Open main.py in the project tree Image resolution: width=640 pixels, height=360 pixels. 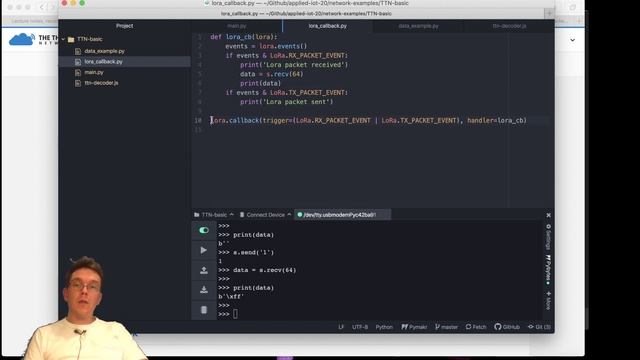tap(94, 72)
